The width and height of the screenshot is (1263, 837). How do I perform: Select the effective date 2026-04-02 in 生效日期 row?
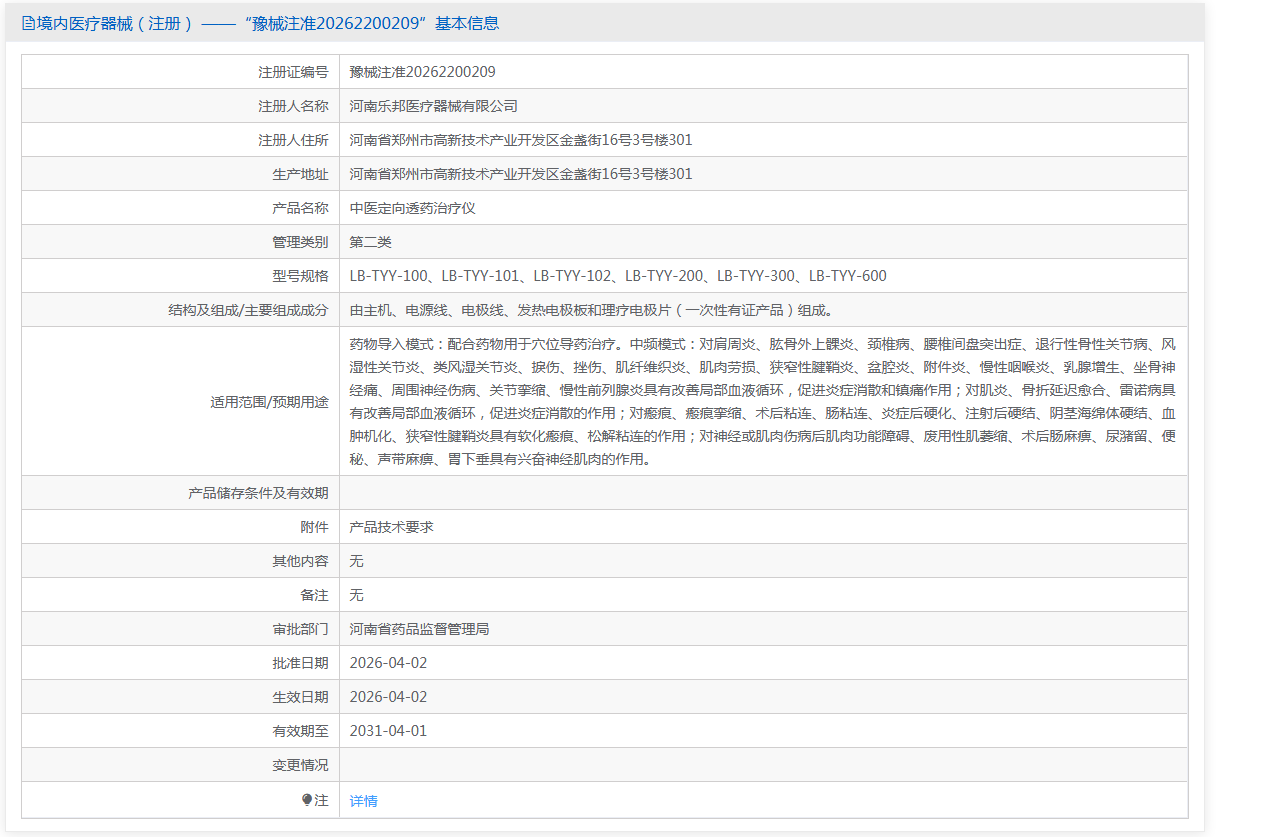coord(388,697)
